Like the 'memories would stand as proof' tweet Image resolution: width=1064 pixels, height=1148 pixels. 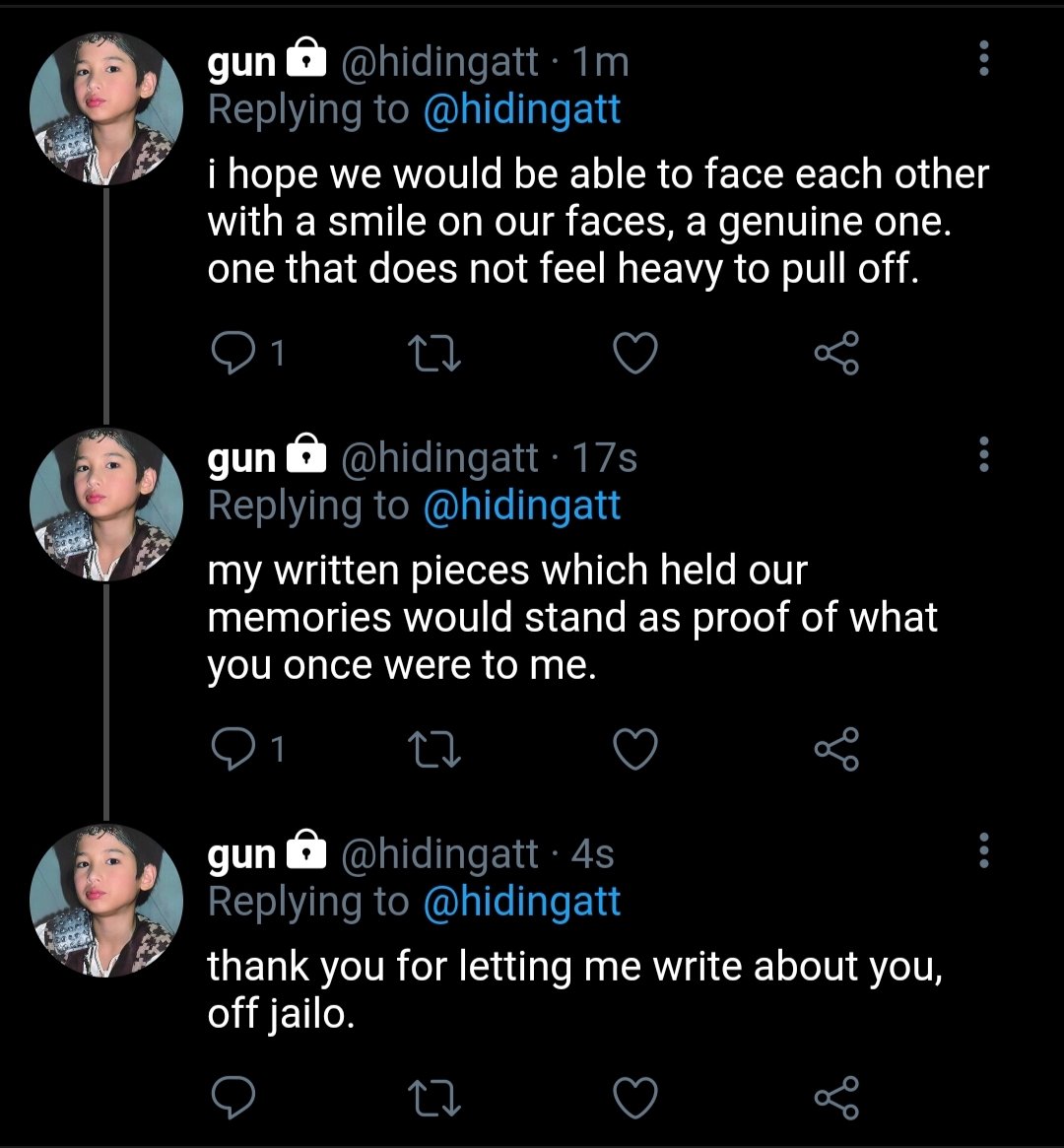634,750
